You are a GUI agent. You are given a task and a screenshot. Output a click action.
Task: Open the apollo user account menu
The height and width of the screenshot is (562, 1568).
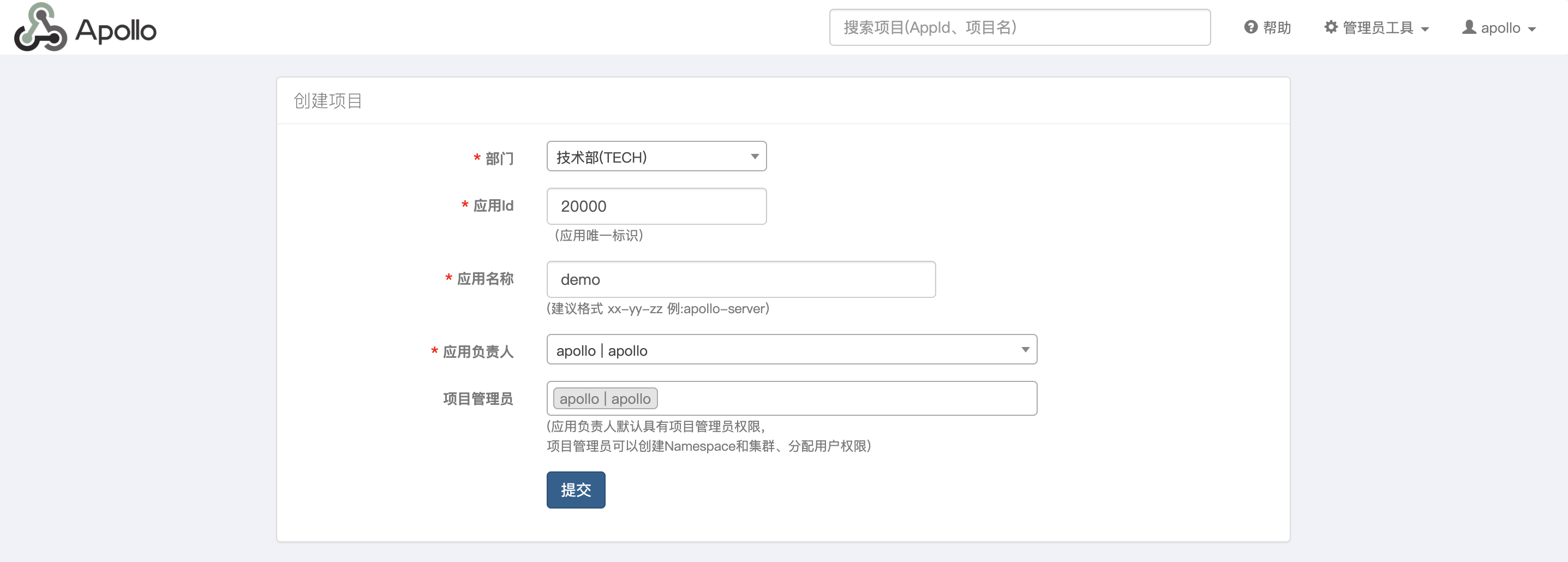(1500, 28)
